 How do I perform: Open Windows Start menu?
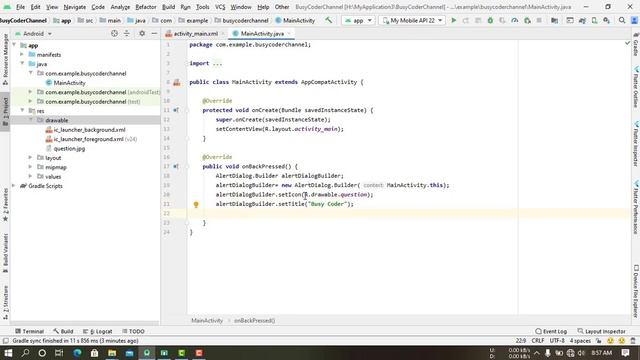tap(8, 353)
